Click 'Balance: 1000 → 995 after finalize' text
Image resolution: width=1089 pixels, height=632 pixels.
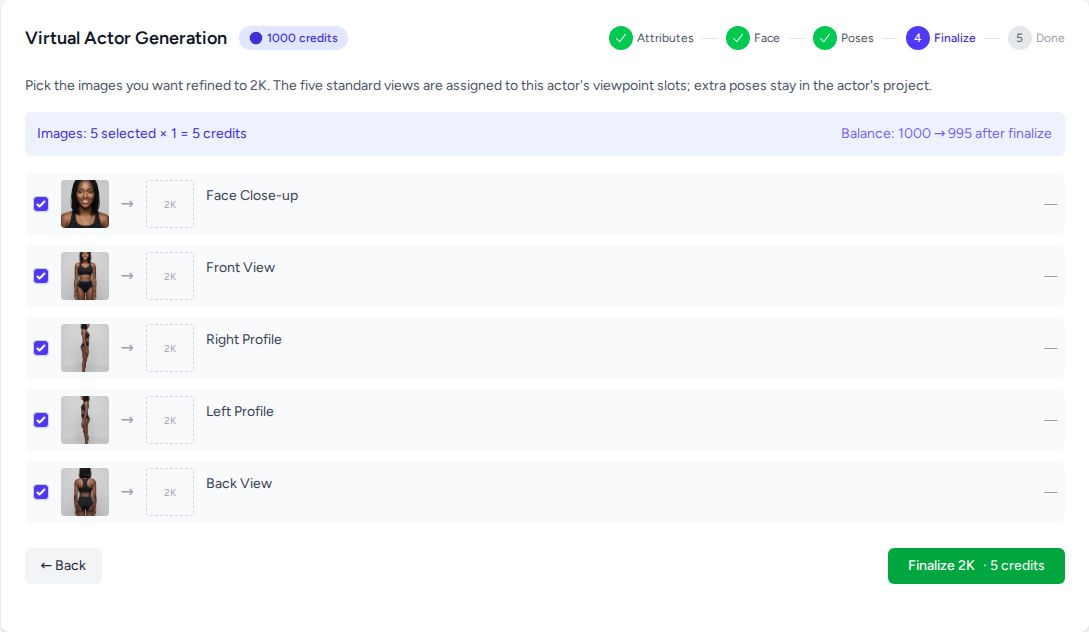coord(946,133)
